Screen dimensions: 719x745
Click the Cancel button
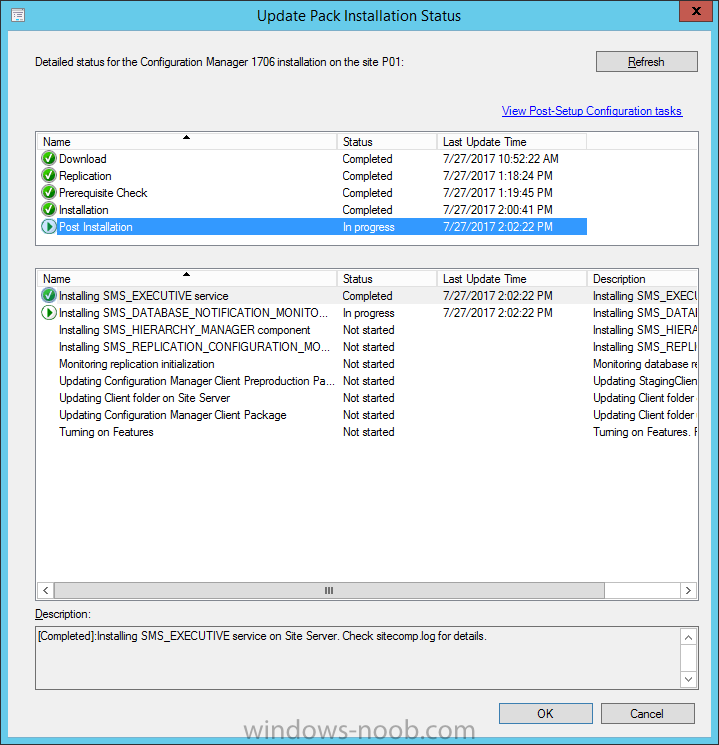pyautogui.click(x=647, y=714)
